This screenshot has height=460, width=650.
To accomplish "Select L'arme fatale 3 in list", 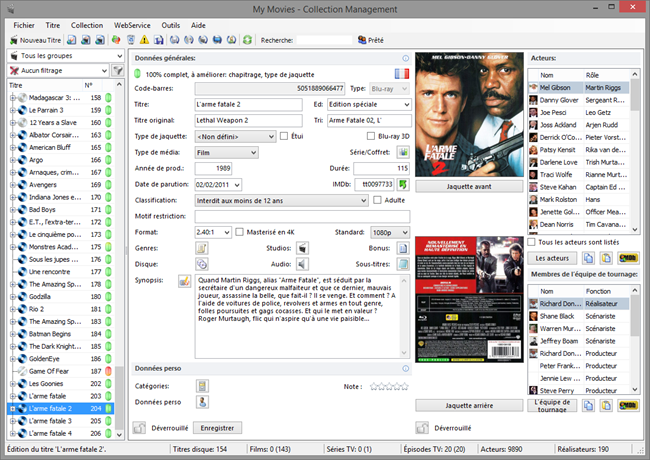I will [51, 421].
